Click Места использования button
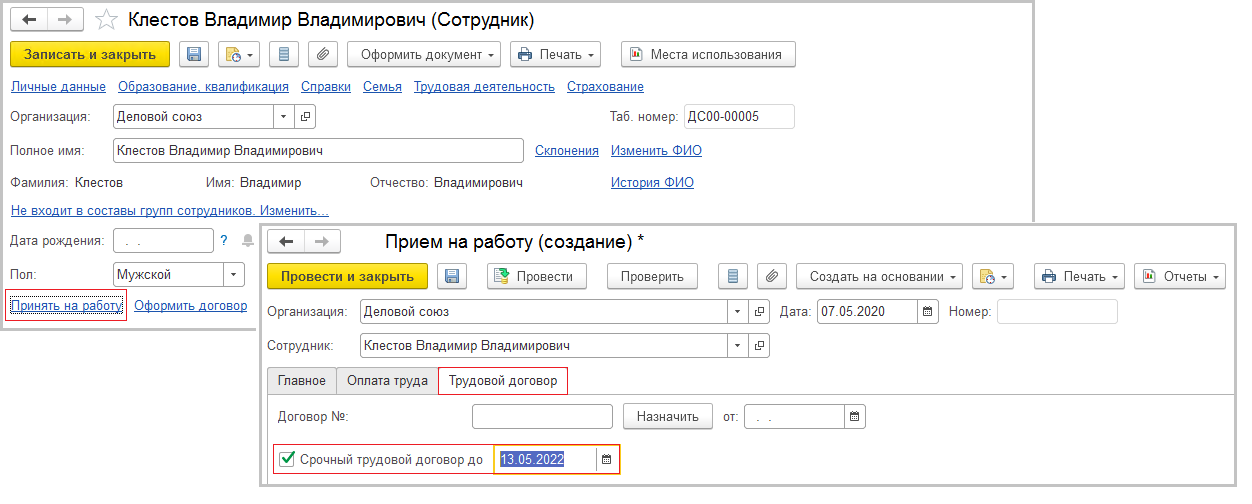The width and height of the screenshot is (1252, 504). [x=708, y=54]
